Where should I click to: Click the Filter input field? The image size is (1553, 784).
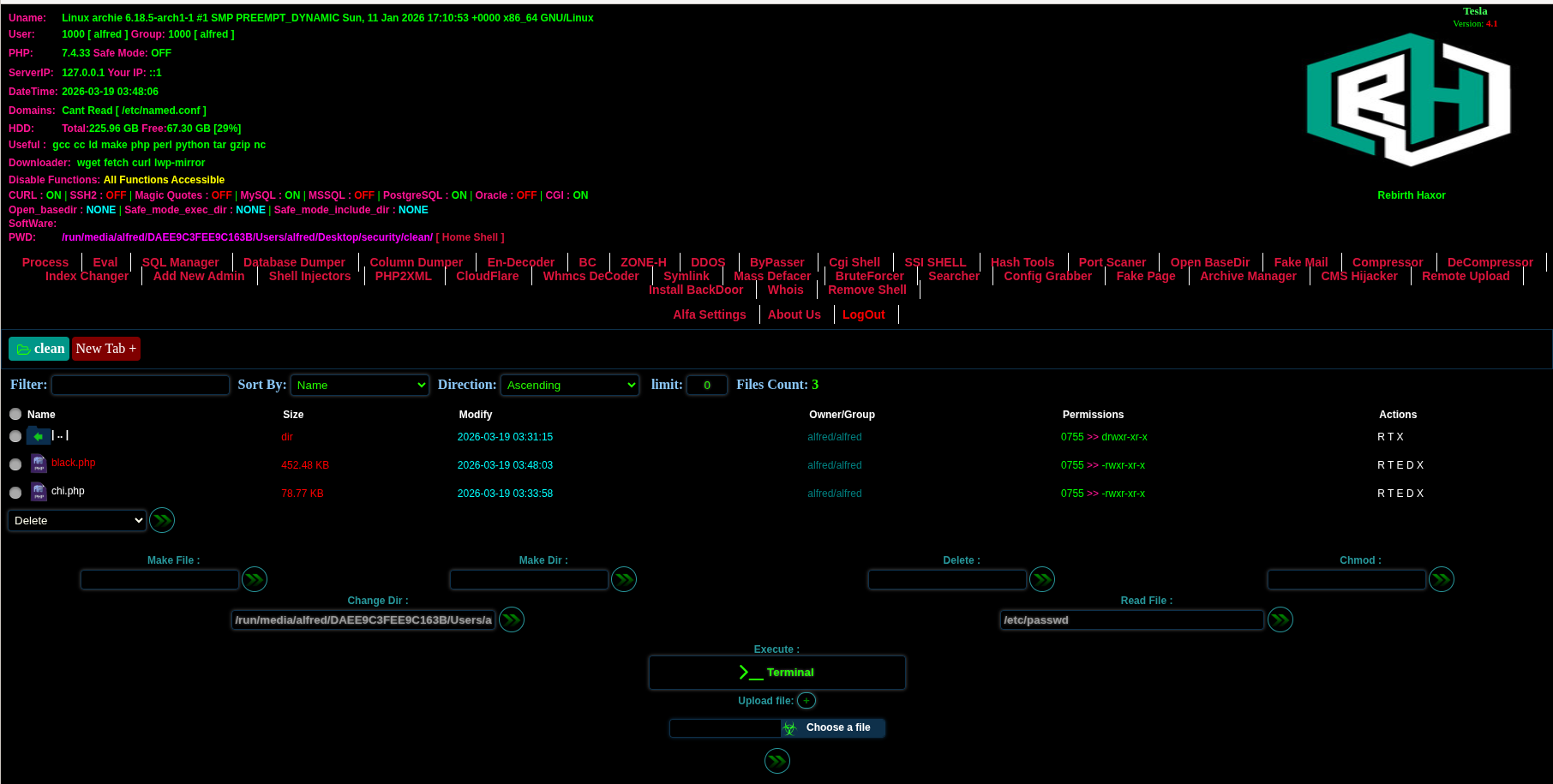click(141, 386)
